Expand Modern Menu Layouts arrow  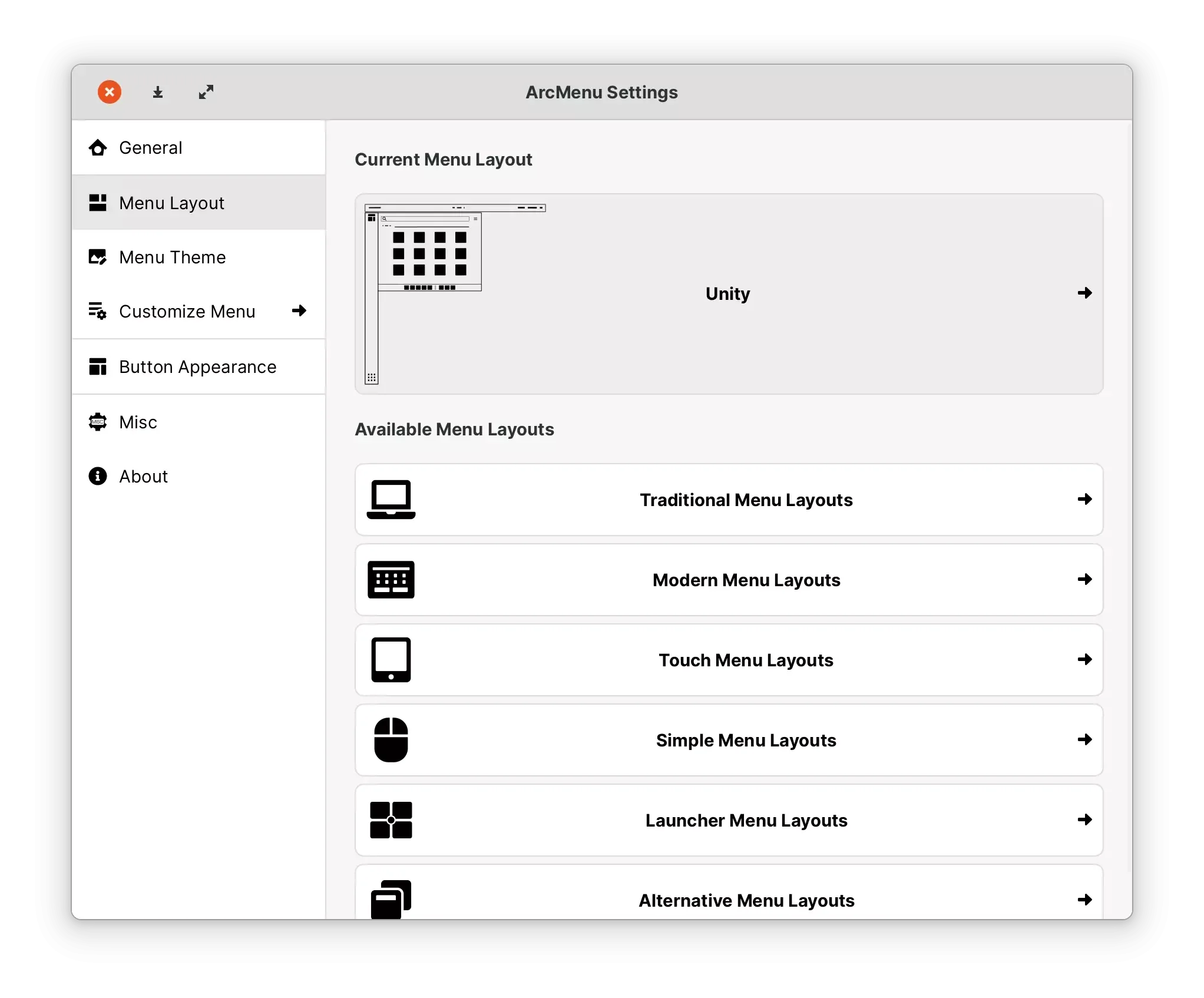[1085, 579]
